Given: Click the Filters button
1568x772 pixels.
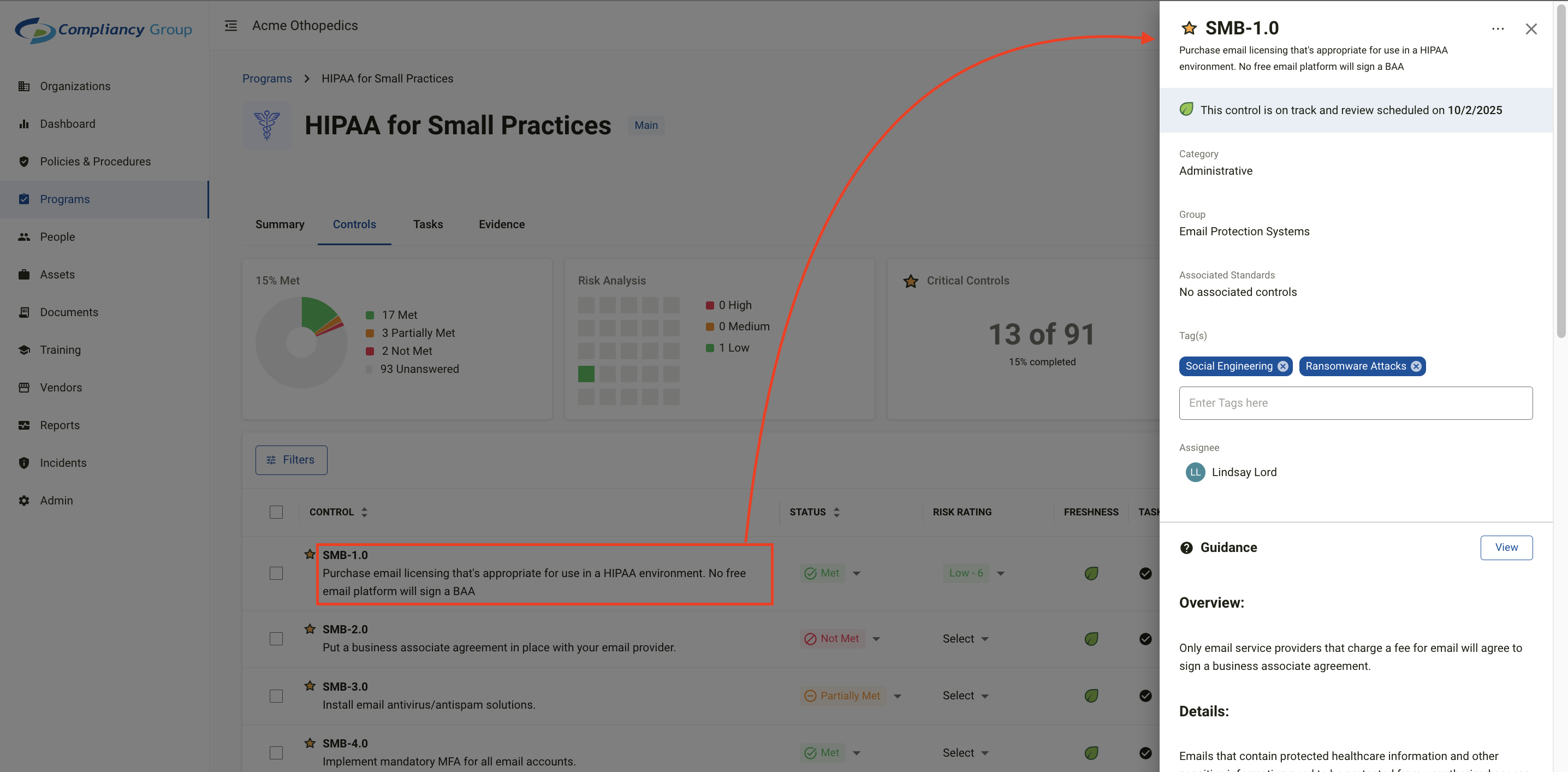Looking at the screenshot, I should click(x=291, y=460).
